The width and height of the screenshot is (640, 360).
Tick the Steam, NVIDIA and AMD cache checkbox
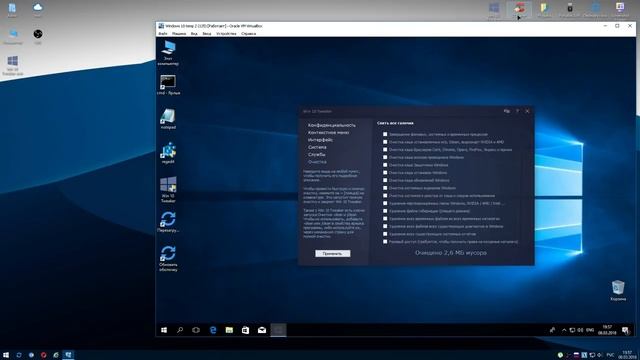tap(385, 142)
